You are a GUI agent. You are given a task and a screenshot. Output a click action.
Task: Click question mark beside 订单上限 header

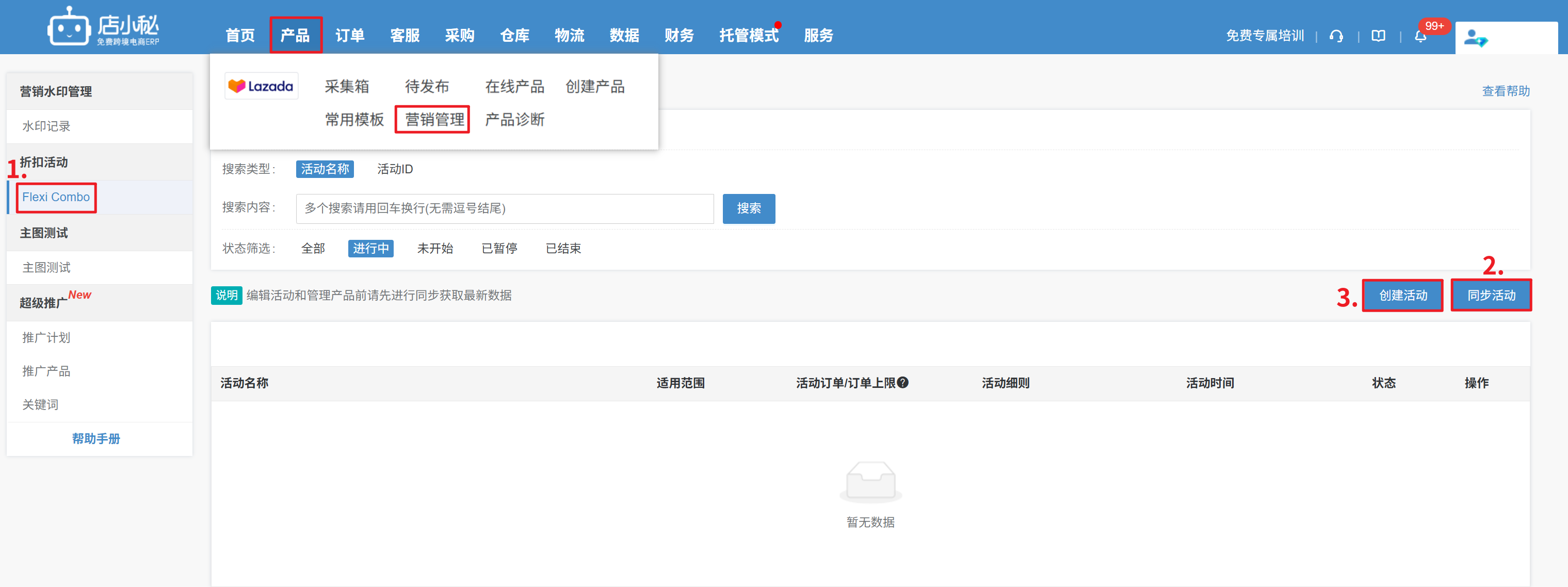[903, 383]
